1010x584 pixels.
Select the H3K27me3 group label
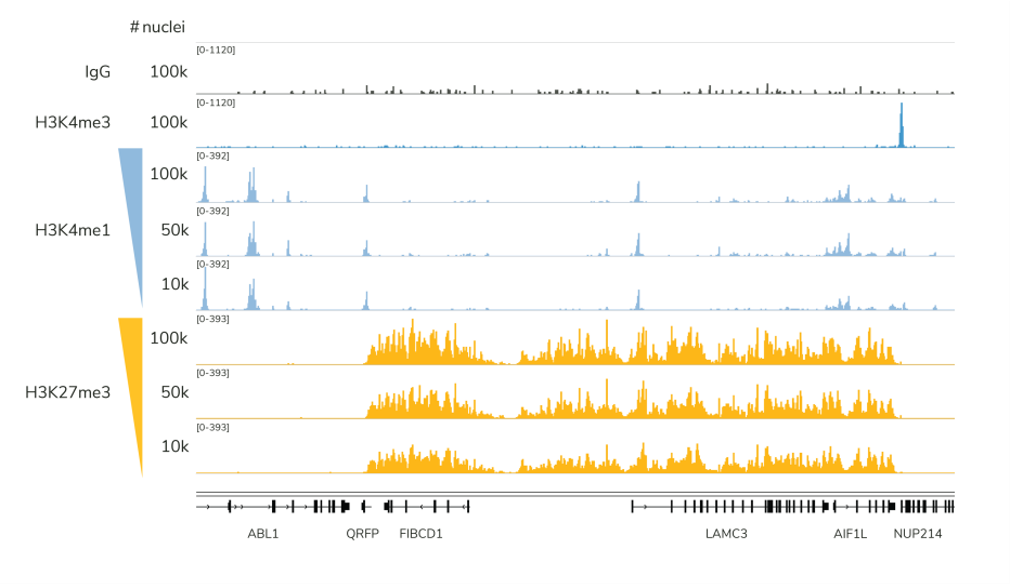tap(68, 392)
